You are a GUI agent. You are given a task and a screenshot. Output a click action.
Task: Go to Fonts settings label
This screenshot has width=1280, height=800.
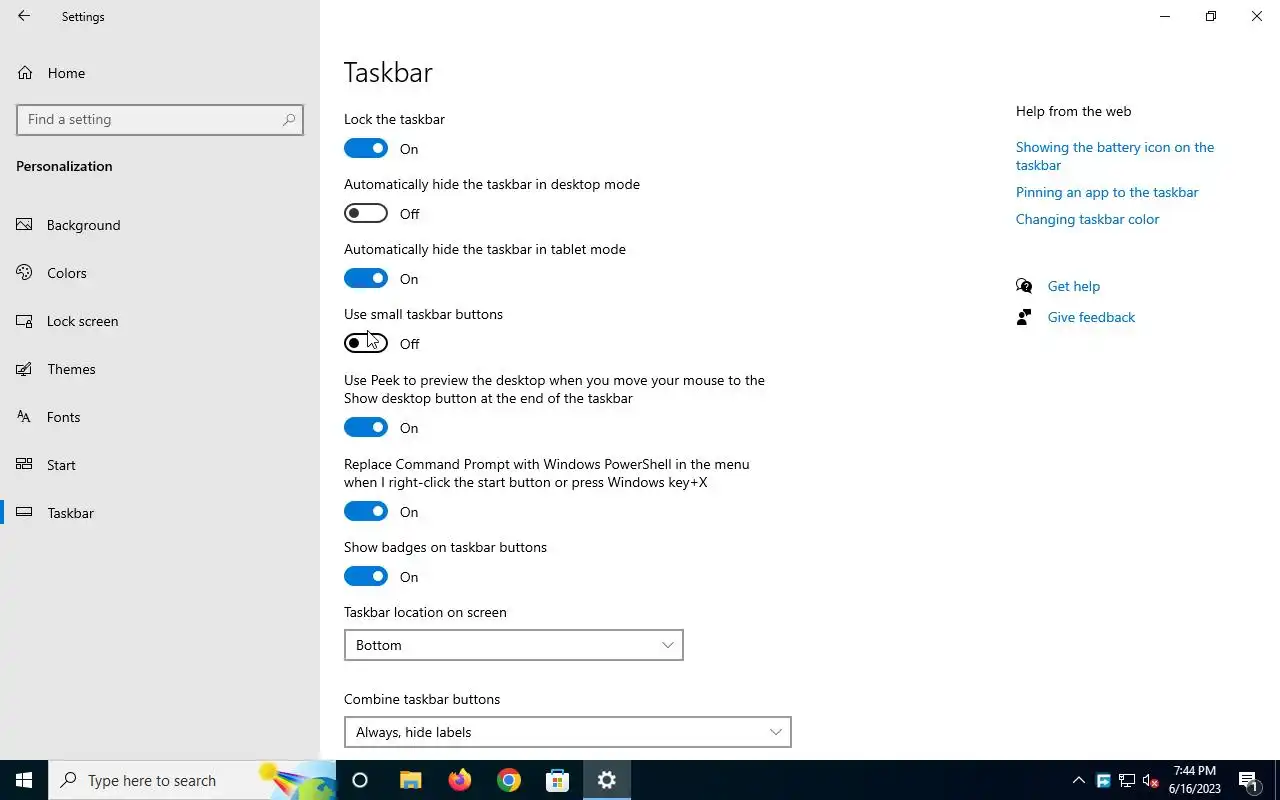coord(63,417)
